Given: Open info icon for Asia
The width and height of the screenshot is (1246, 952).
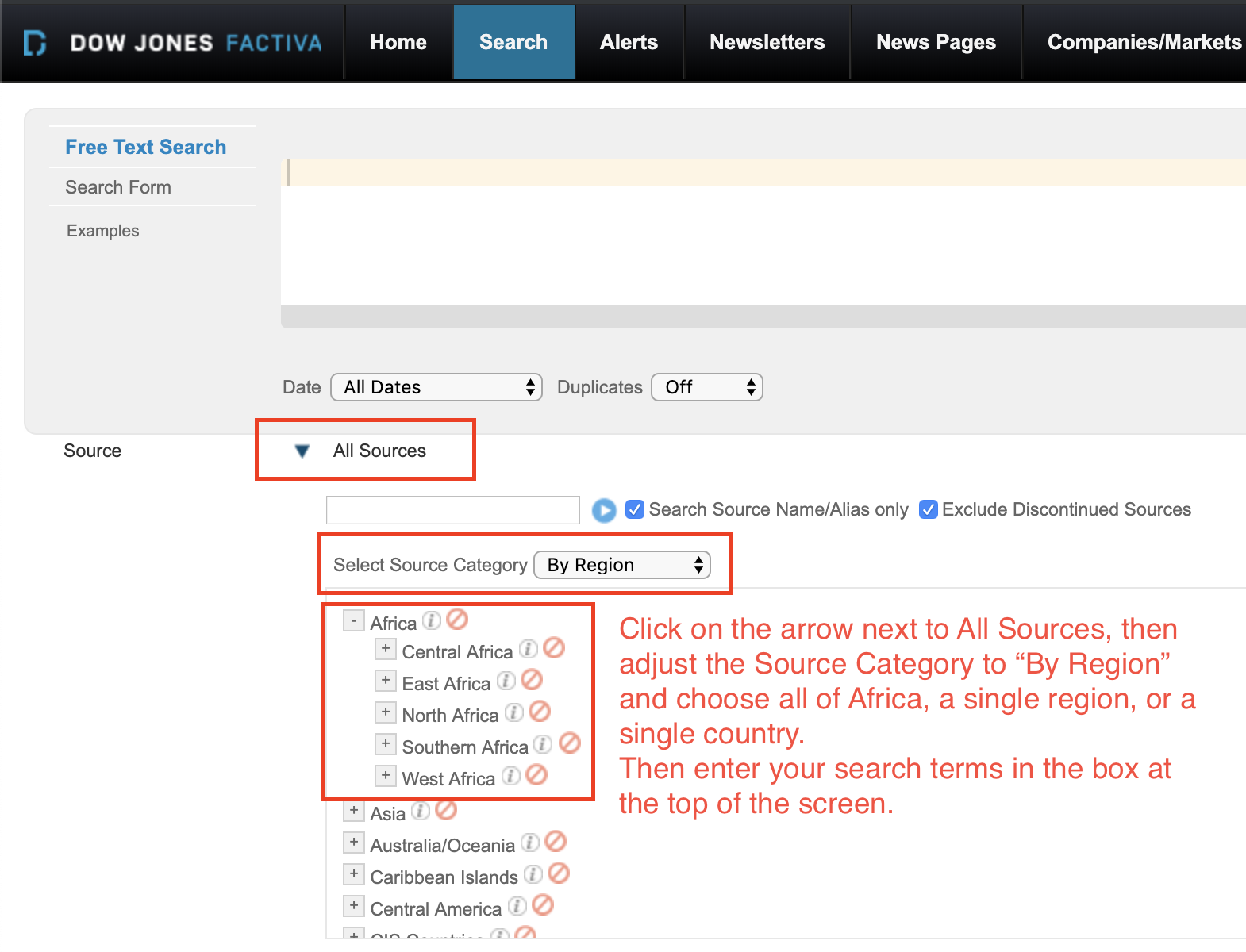Looking at the screenshot, I should point(421,811).
